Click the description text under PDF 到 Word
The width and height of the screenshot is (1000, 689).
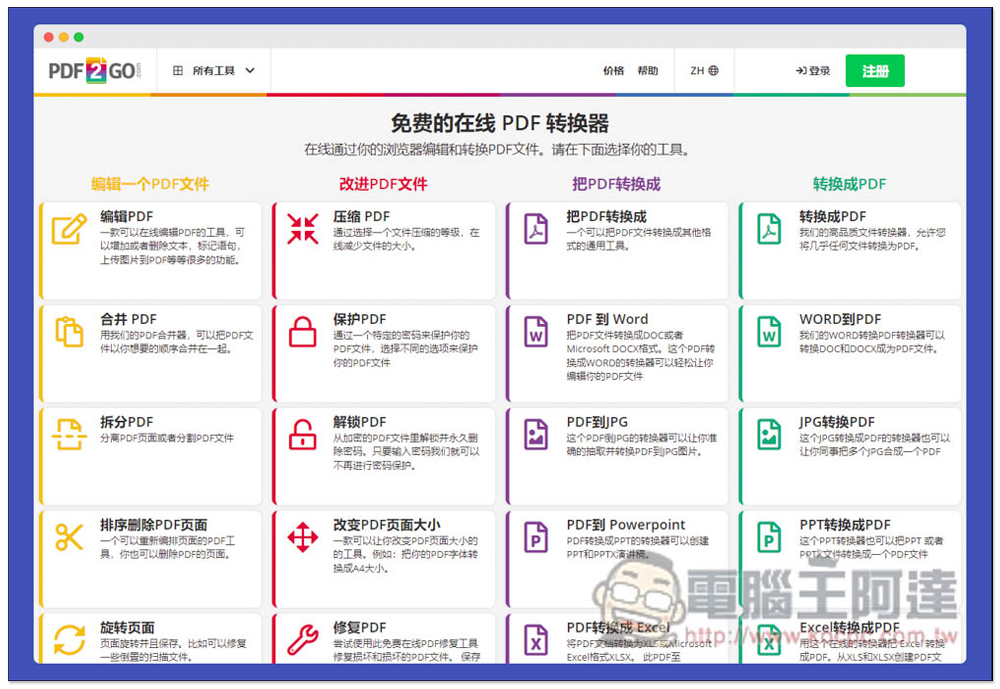[640, 356]
